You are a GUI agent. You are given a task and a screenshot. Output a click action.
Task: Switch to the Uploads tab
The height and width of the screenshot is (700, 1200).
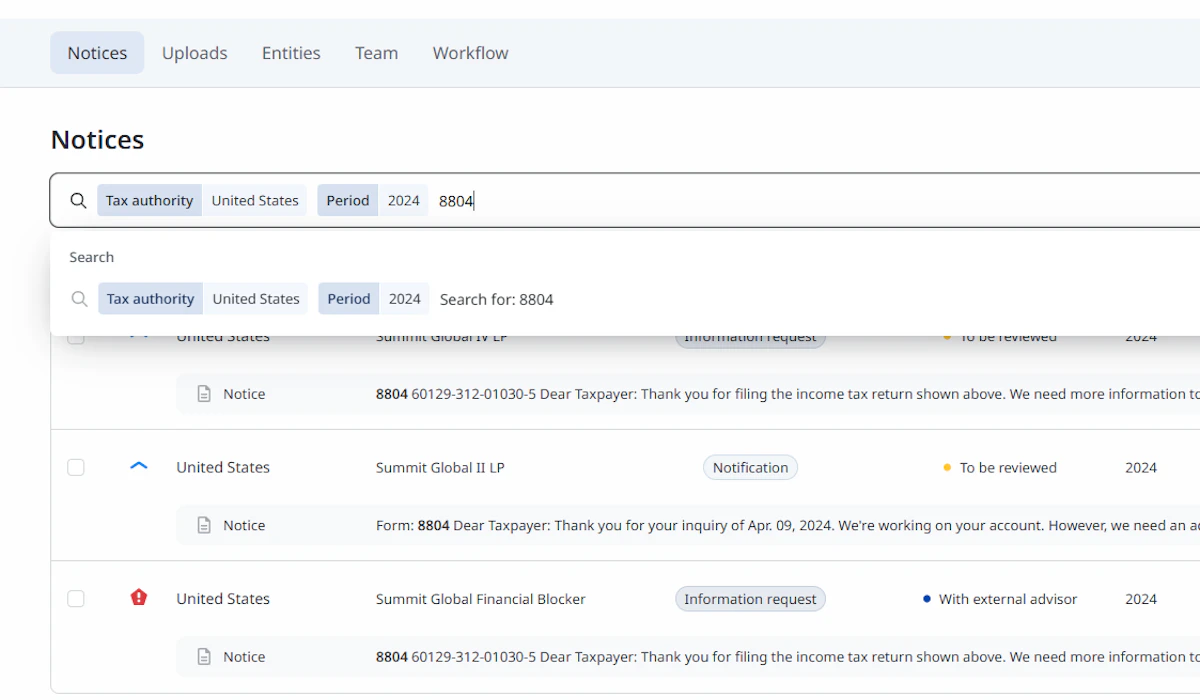pos(195,53)
